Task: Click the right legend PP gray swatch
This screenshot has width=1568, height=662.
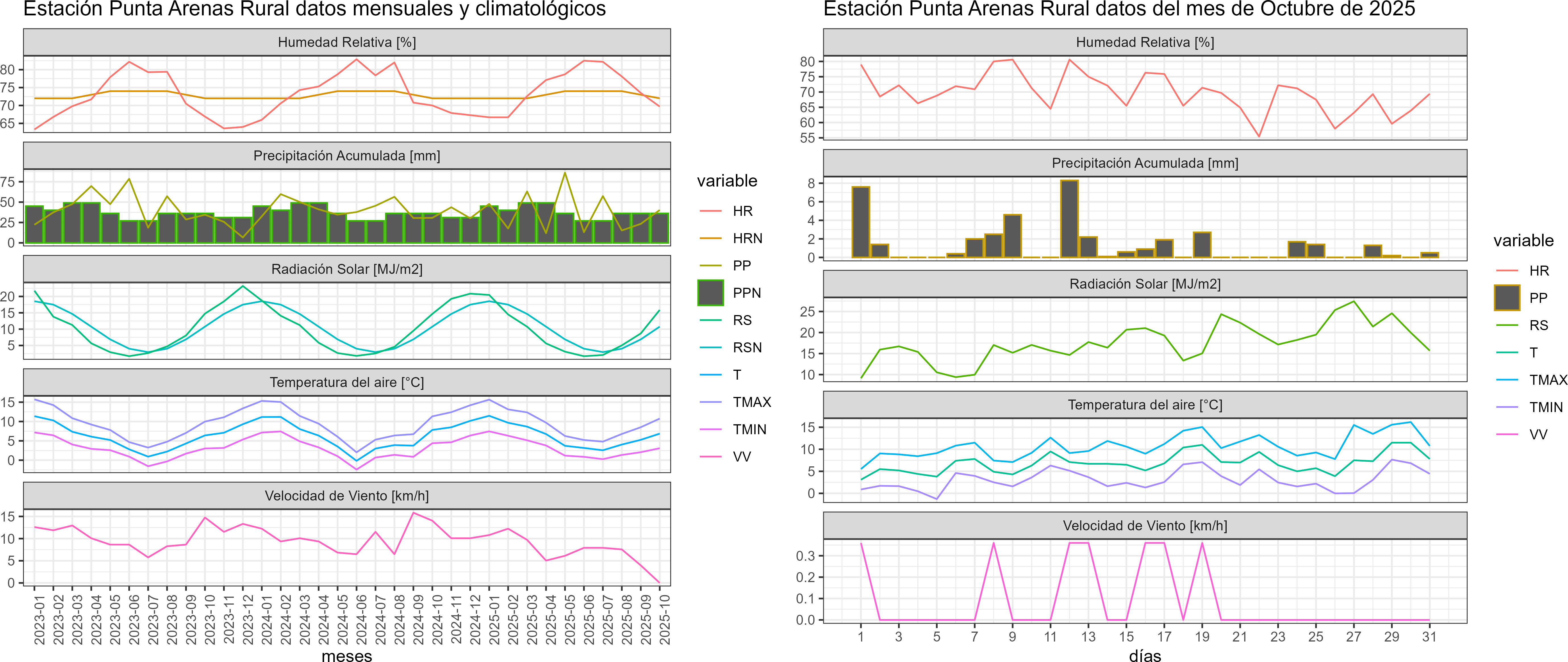Action: point(1507,297)
